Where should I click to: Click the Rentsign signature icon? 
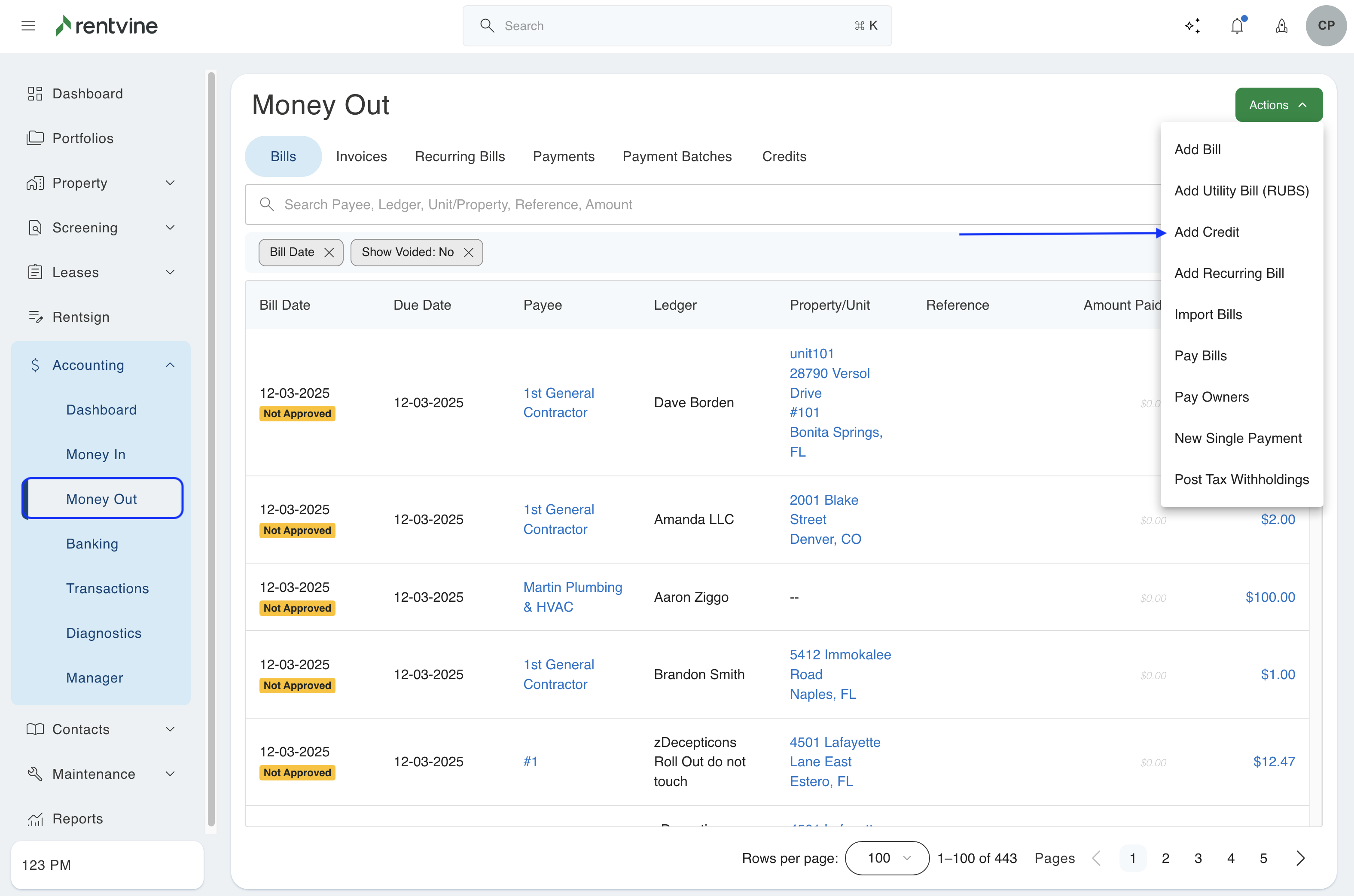pos(35,317)
